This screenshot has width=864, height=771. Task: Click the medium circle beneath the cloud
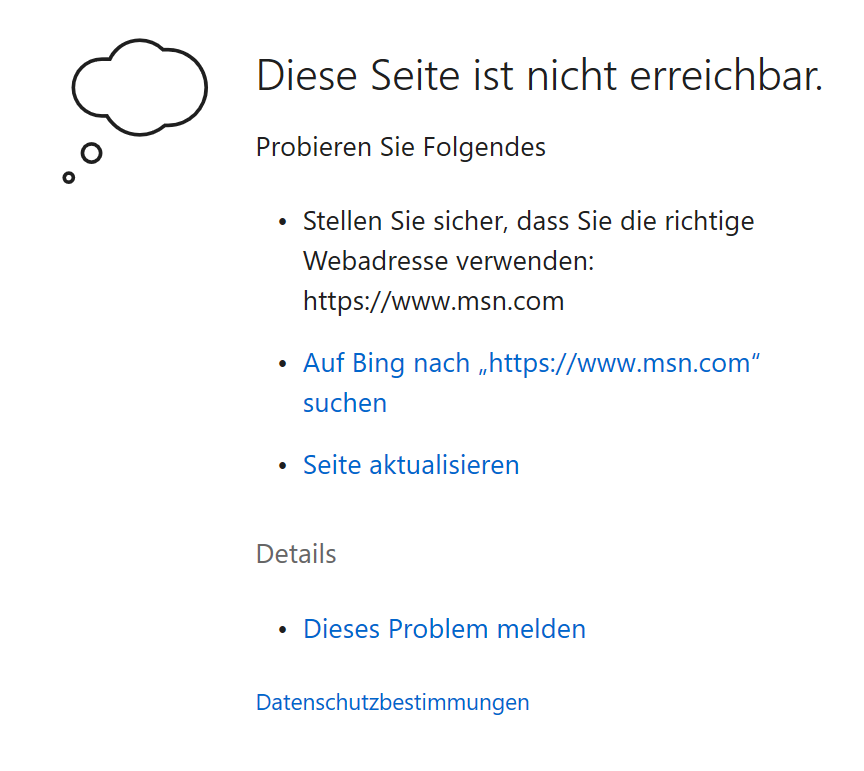point(91,153)
